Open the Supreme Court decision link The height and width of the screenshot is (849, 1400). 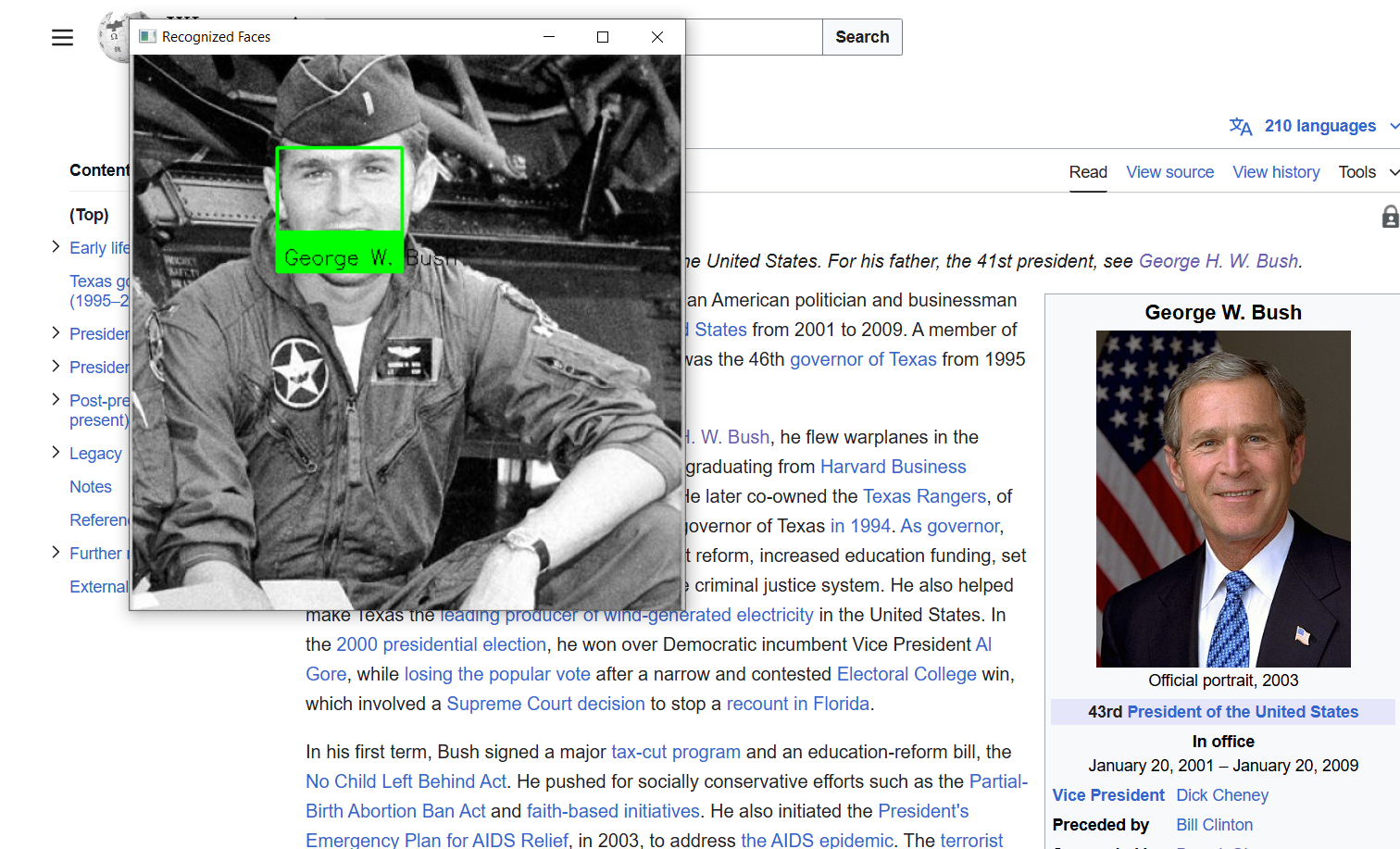(x=545, y=704)
